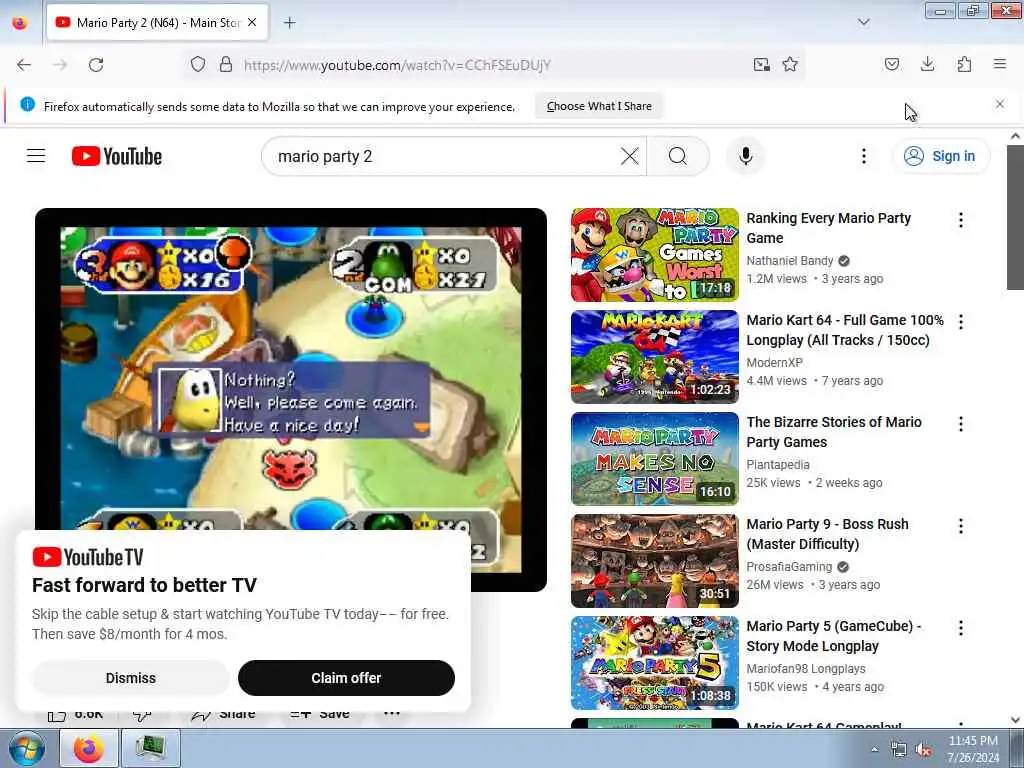Open Mario Party 5 Story Mode Longplay title
The height and width of the screenshot is (768, 1024).
pos(833,635)
